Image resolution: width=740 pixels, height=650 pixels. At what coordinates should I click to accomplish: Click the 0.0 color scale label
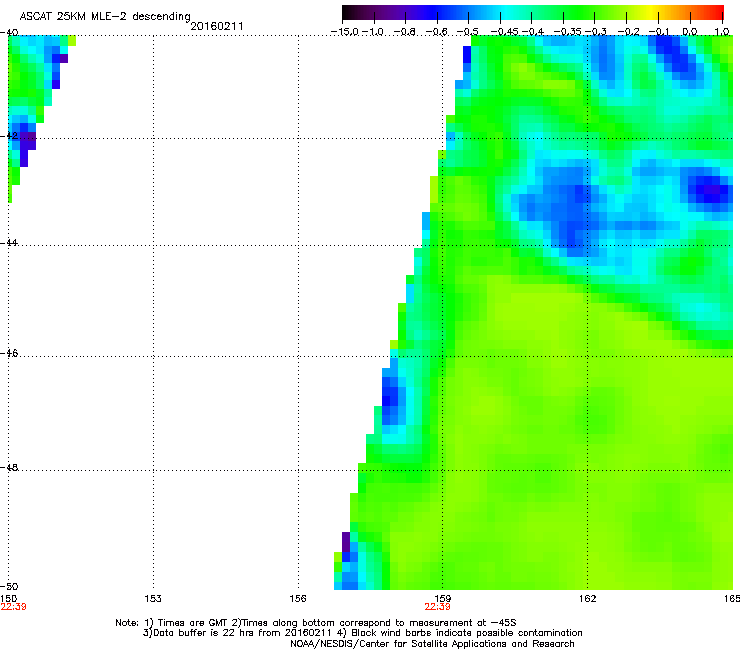[x=690, y=32]
